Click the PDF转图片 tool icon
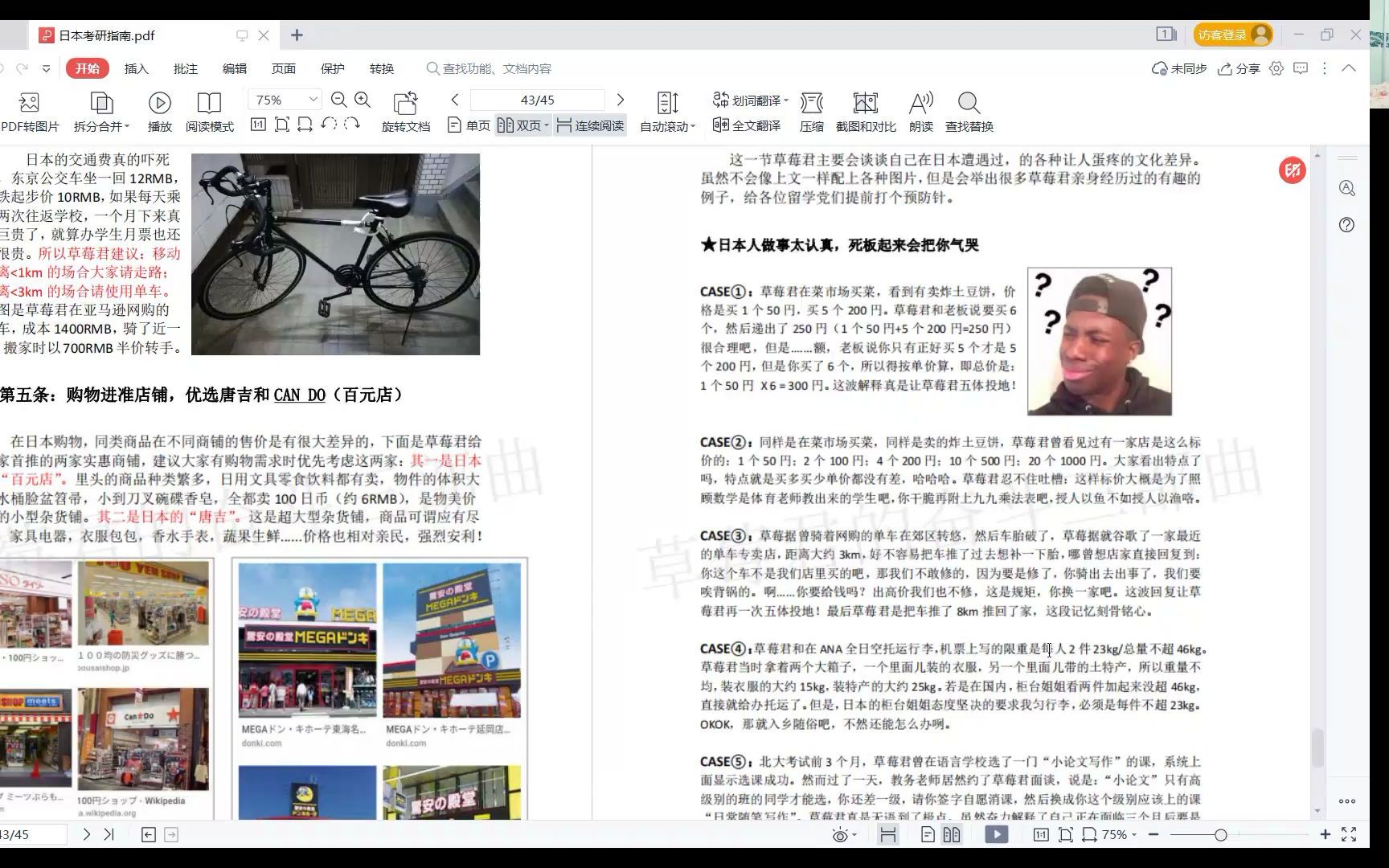 tap(30, 111)
